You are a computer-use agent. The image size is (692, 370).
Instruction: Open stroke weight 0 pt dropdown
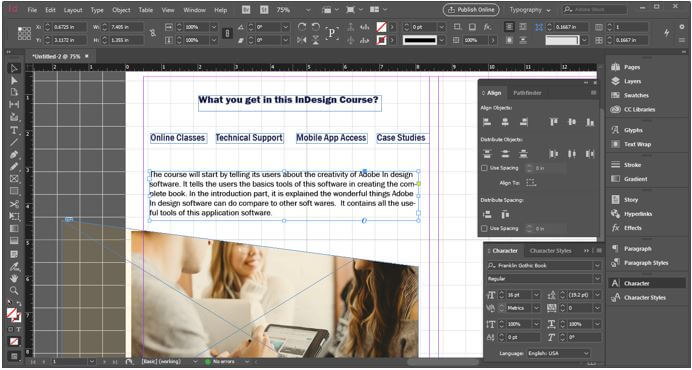(441, 27)
